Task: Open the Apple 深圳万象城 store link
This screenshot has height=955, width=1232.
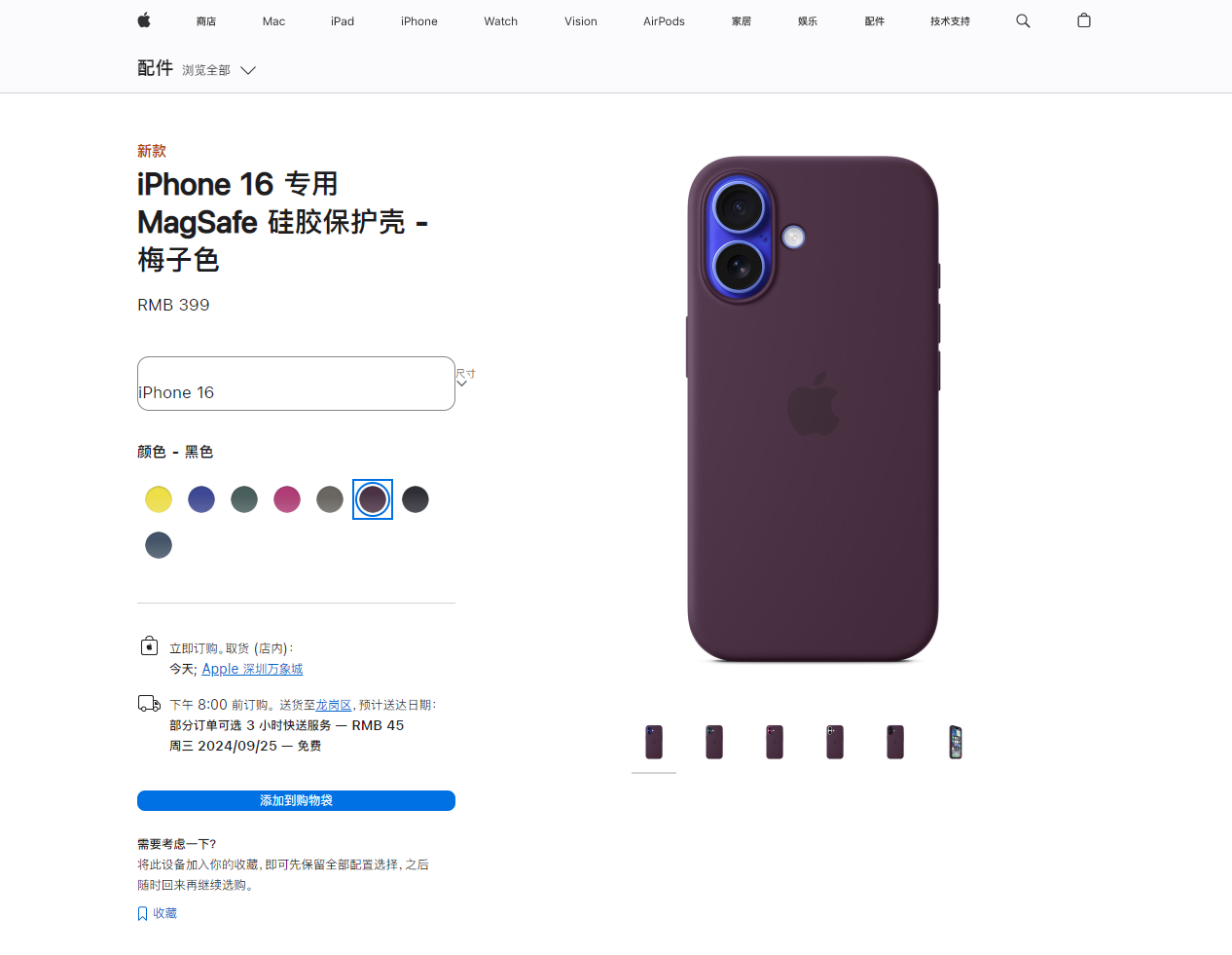Action: [252, 669]
